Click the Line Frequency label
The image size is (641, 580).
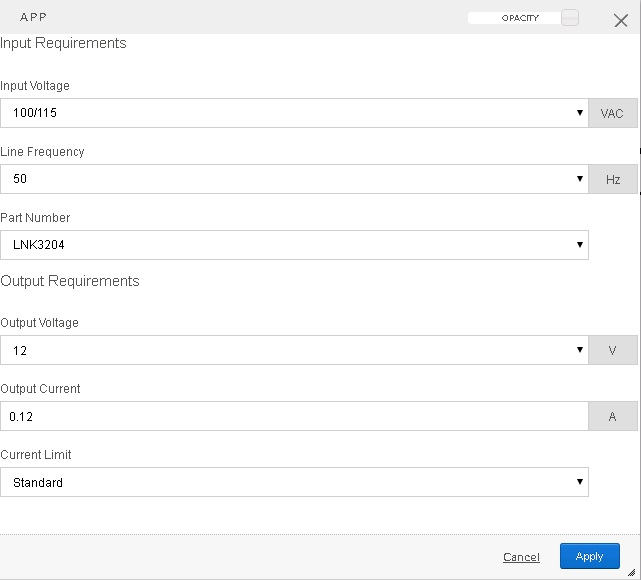tap(42, 152)
